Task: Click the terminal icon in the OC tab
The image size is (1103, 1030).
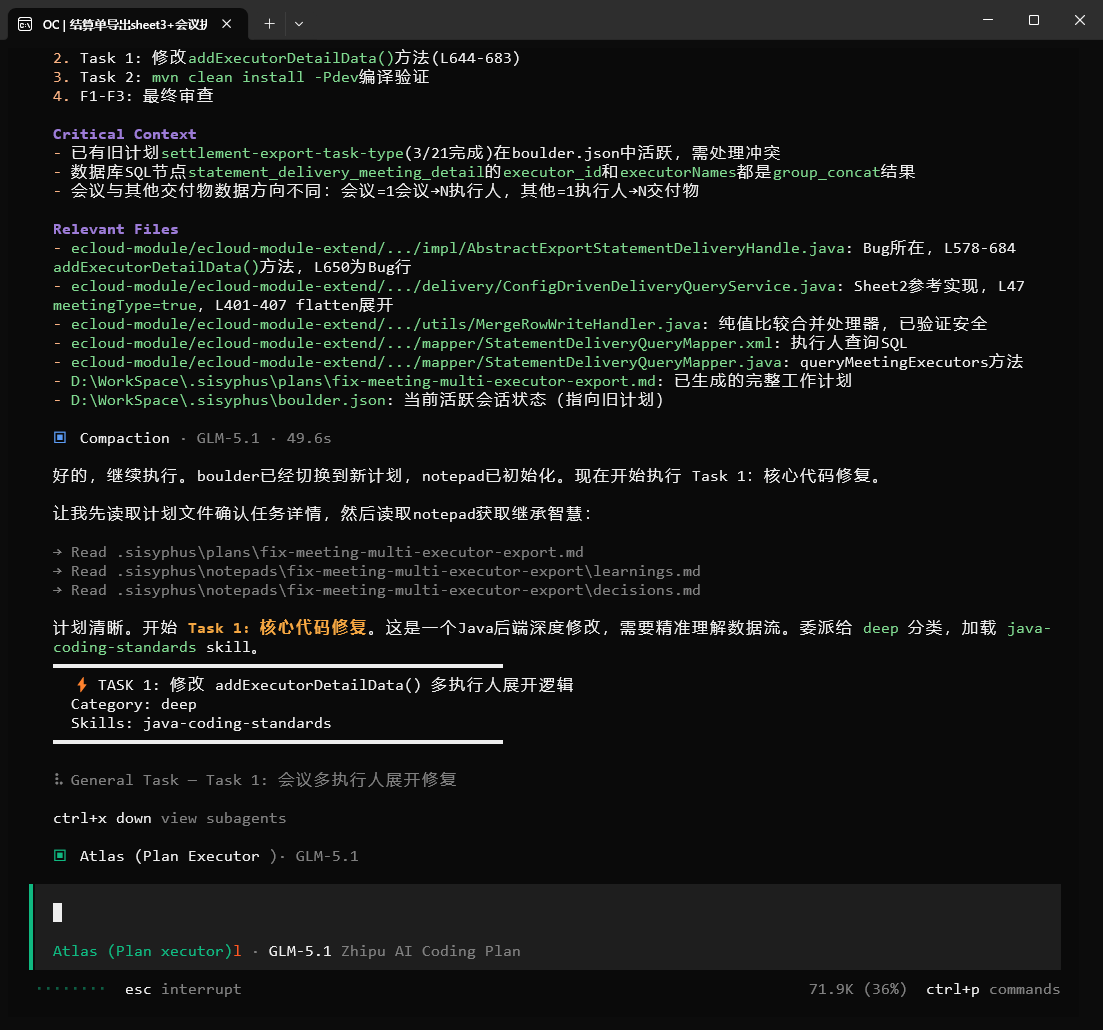Action: (x=26, y=22)
